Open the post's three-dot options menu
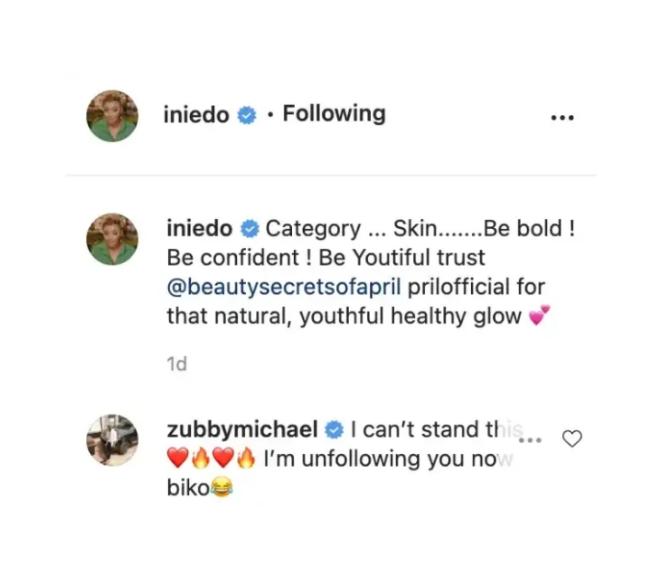The width and height of the screenshot is (661, 588). [563, 117]
